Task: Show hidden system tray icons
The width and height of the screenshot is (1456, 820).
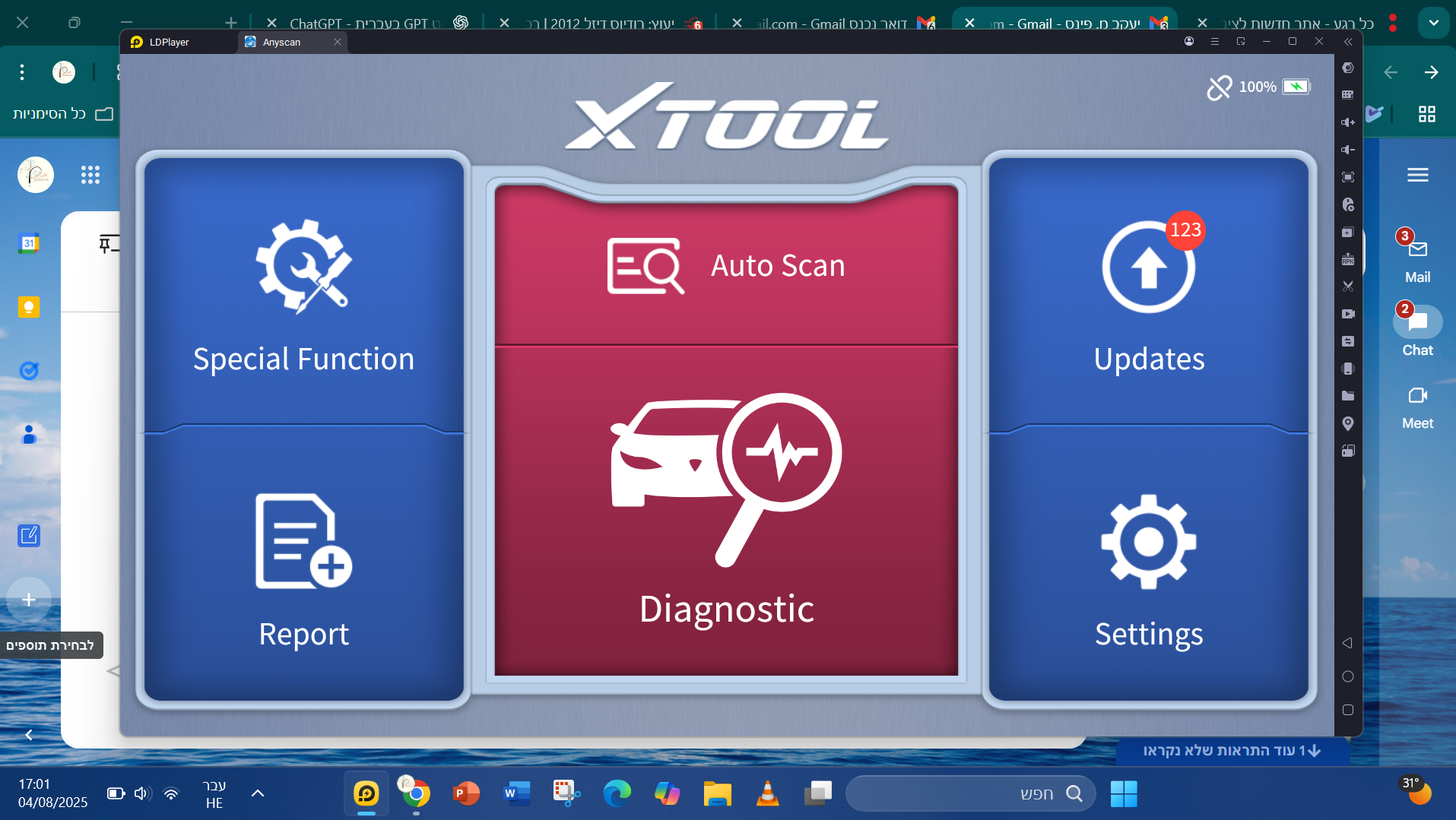Action: click(258, 793)
